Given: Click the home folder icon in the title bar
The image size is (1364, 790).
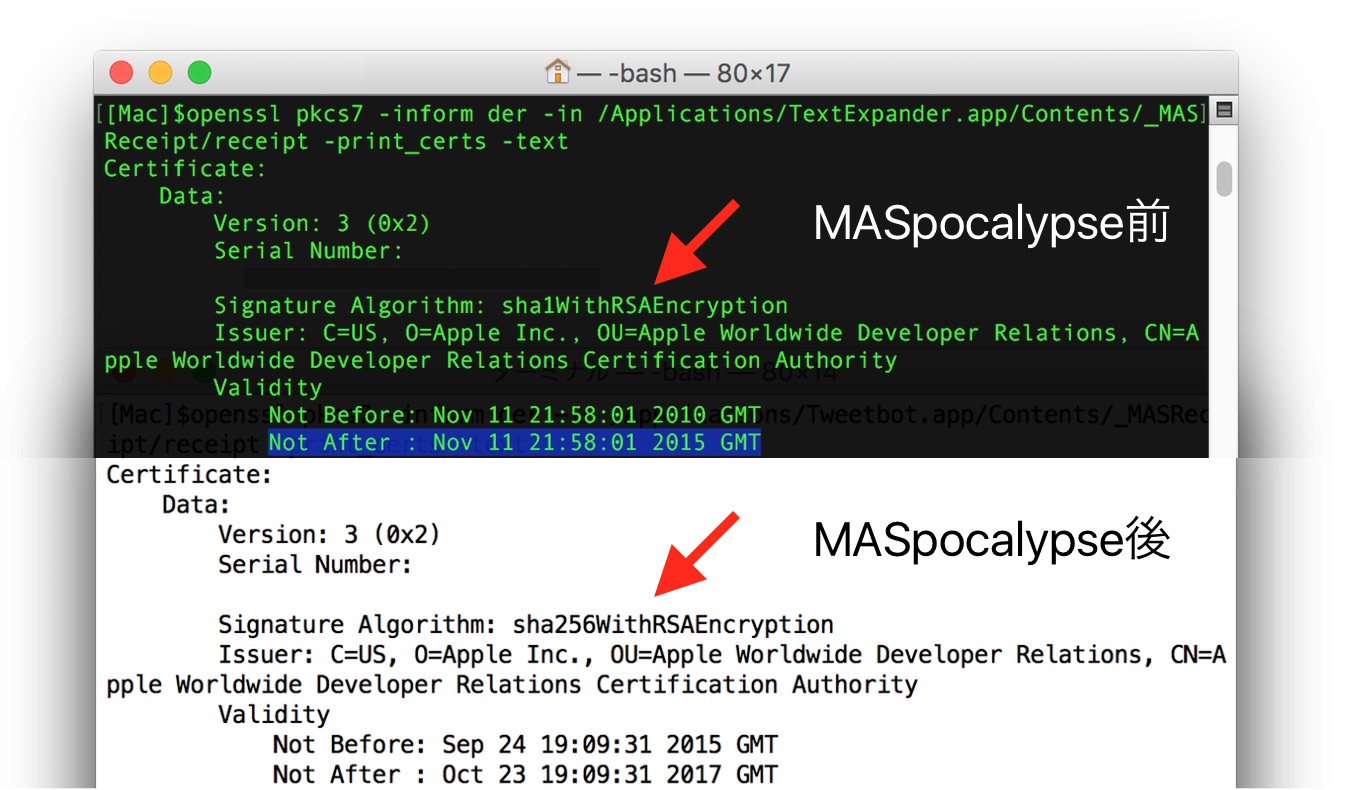Looking at the screenshot, I should point(557,72).
